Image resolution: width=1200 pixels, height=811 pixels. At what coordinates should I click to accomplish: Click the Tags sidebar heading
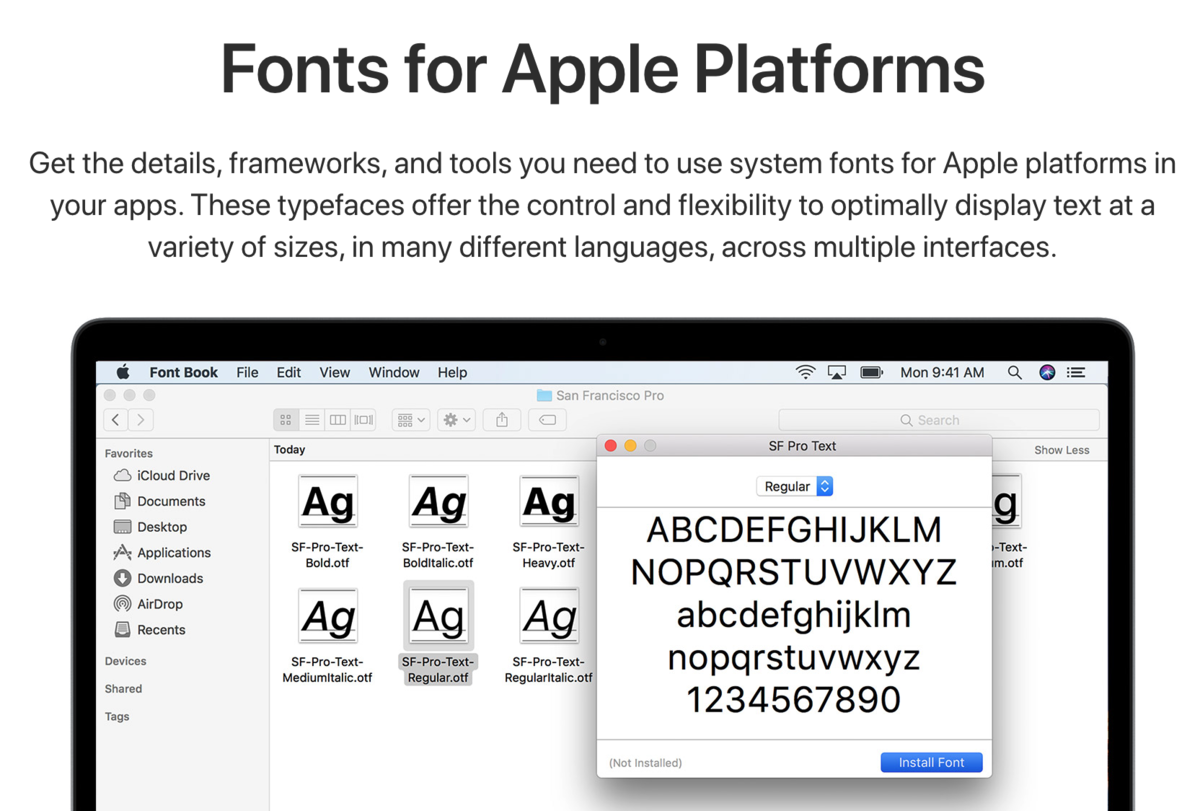pos(117,717)
